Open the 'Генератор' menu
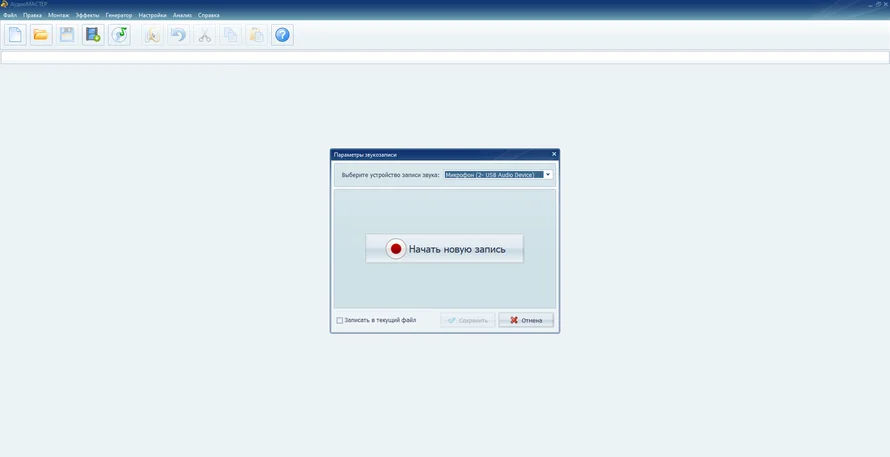 [118, 15]
